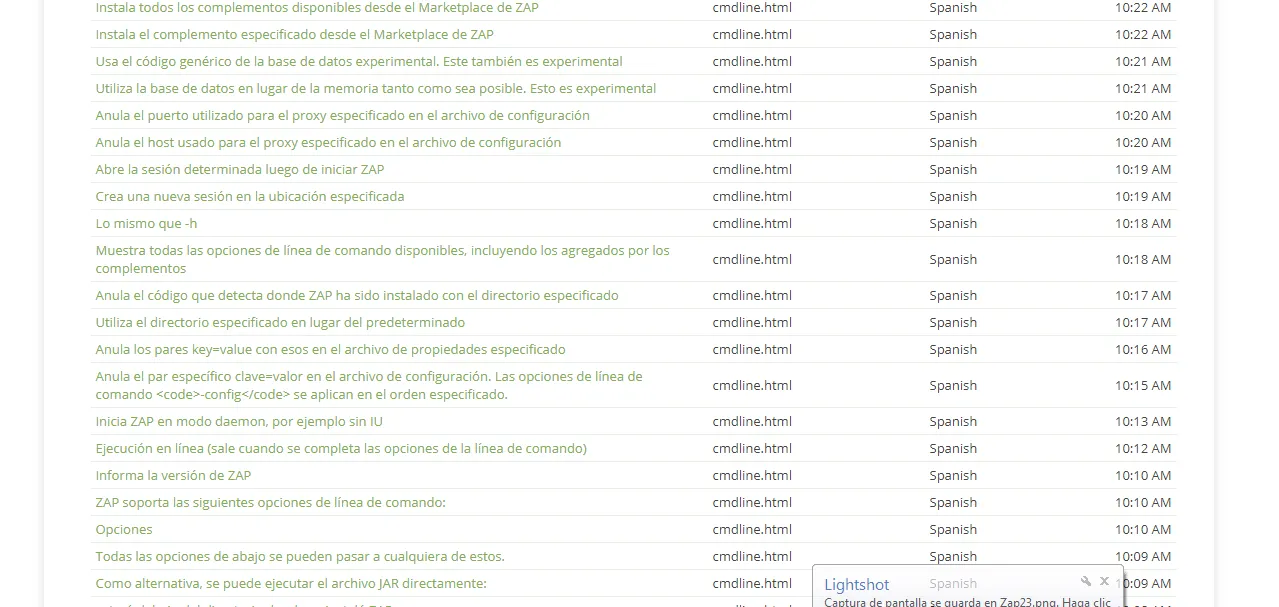The width and height of the screenshot is (1279, 607).
Task: Click the 'Captura de pantalla se guarda' message
Action: (x=967, y=602)
